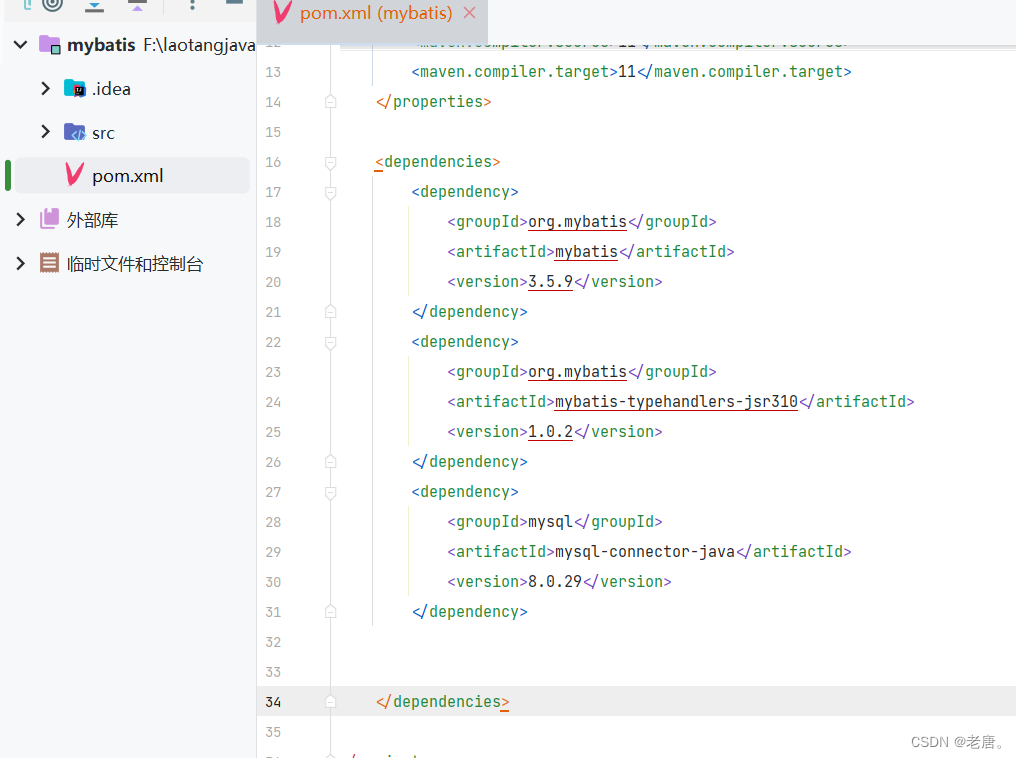Click maven.compiler.target value 11
1016x758 pixels.
(x=627, y=71)
